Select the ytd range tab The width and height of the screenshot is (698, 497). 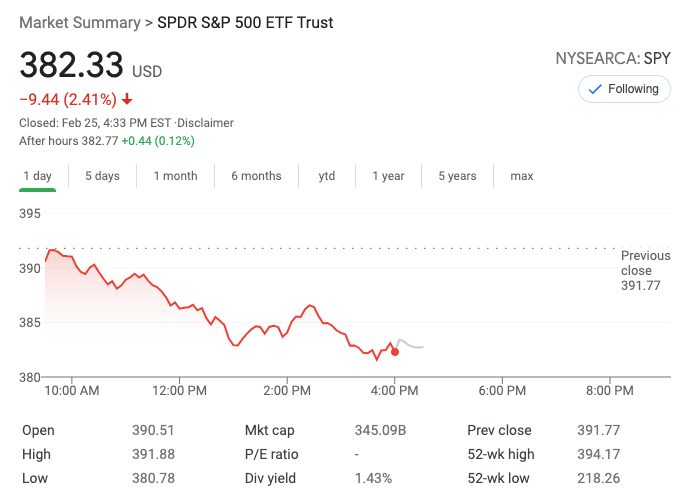coord(327,176)
